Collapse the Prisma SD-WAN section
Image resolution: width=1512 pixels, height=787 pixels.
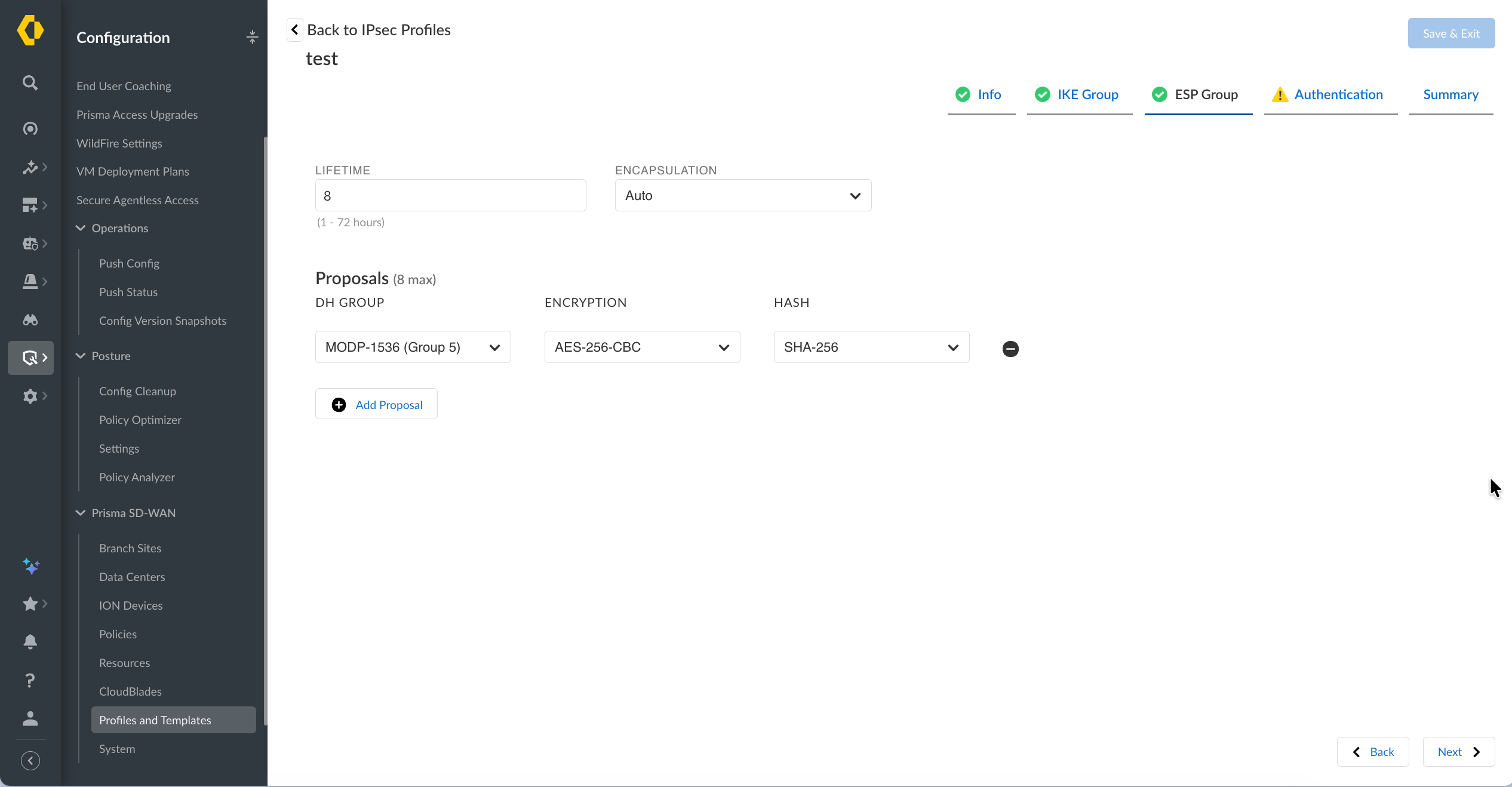click(81, 513)
